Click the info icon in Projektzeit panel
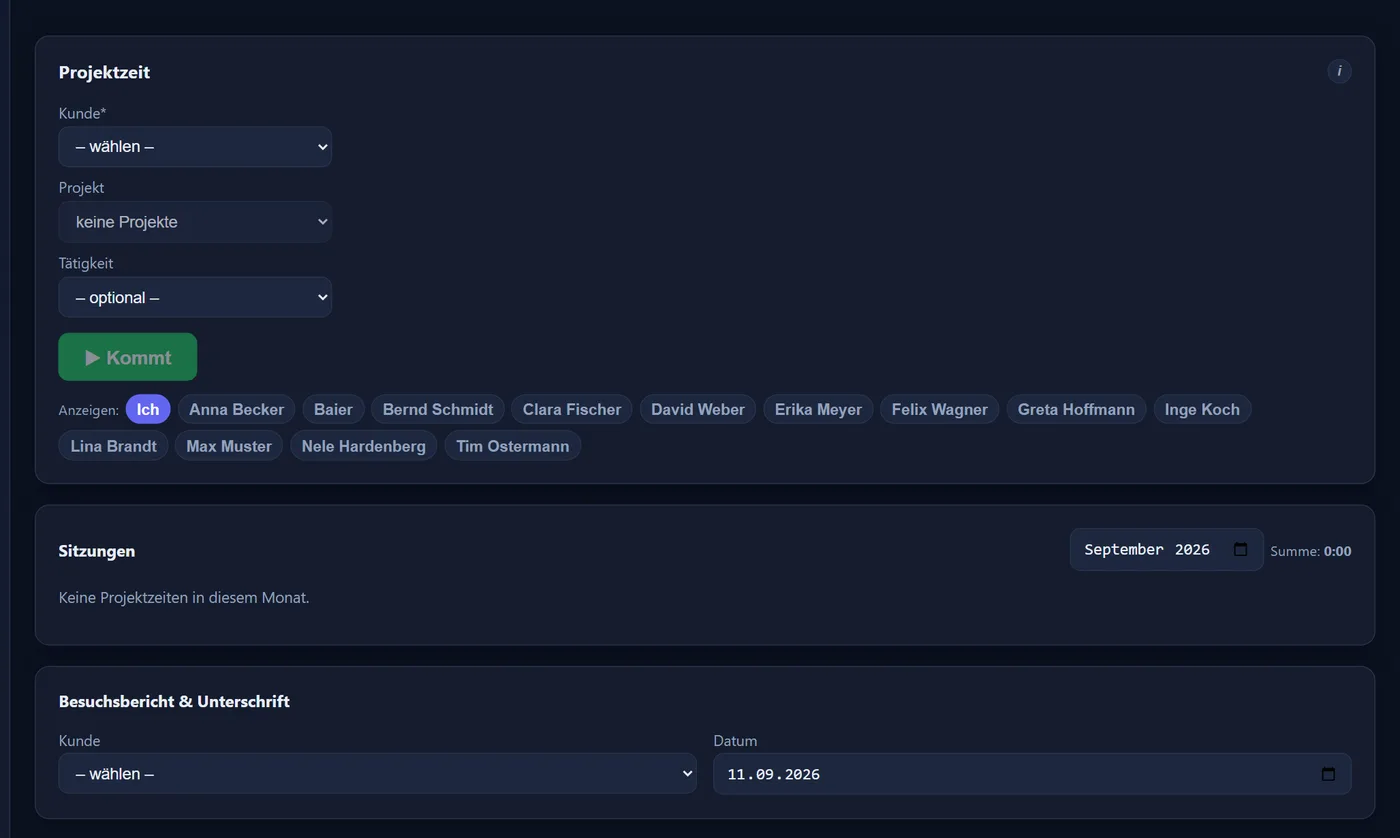1400x838 pixels. (x=1339, y=71)
